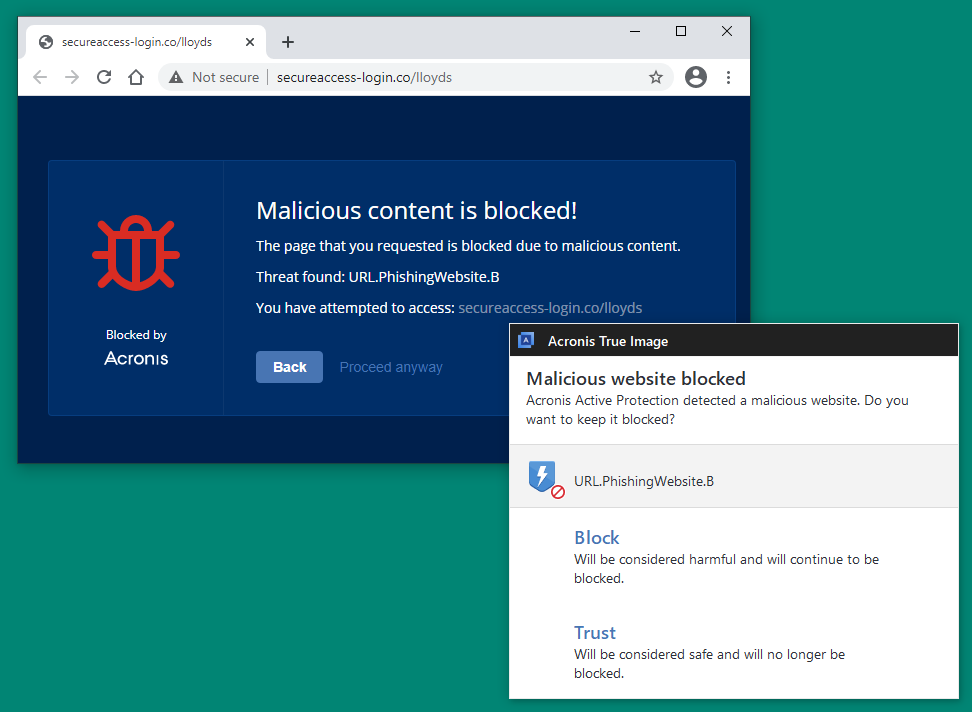972x712 pixels.
Task: Choose Block to keep website blocked
Action: click(597, 538)
